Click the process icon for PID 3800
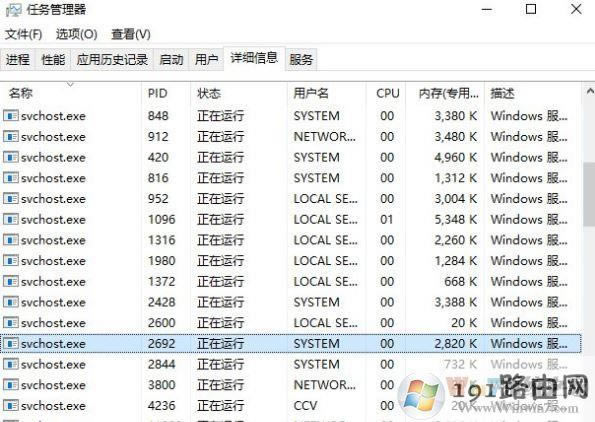 point(11,385)
